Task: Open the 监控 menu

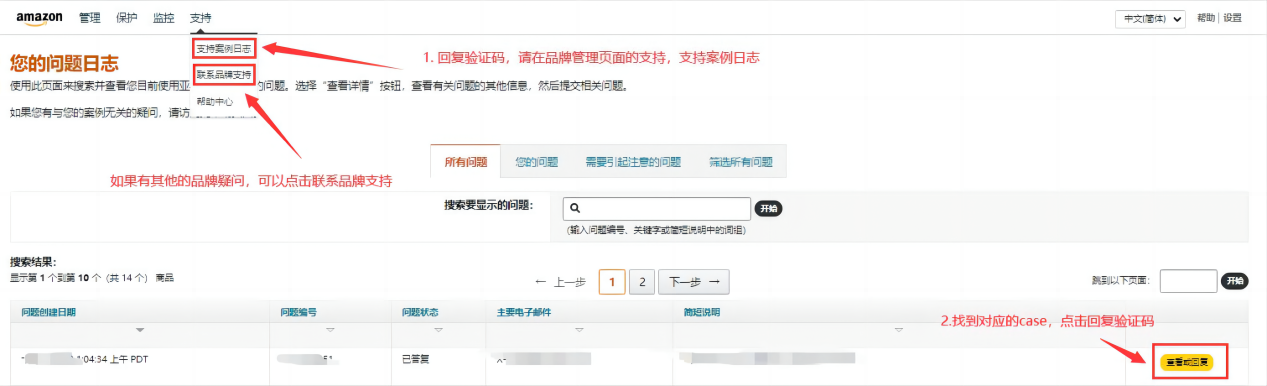Action: point(164,19)
